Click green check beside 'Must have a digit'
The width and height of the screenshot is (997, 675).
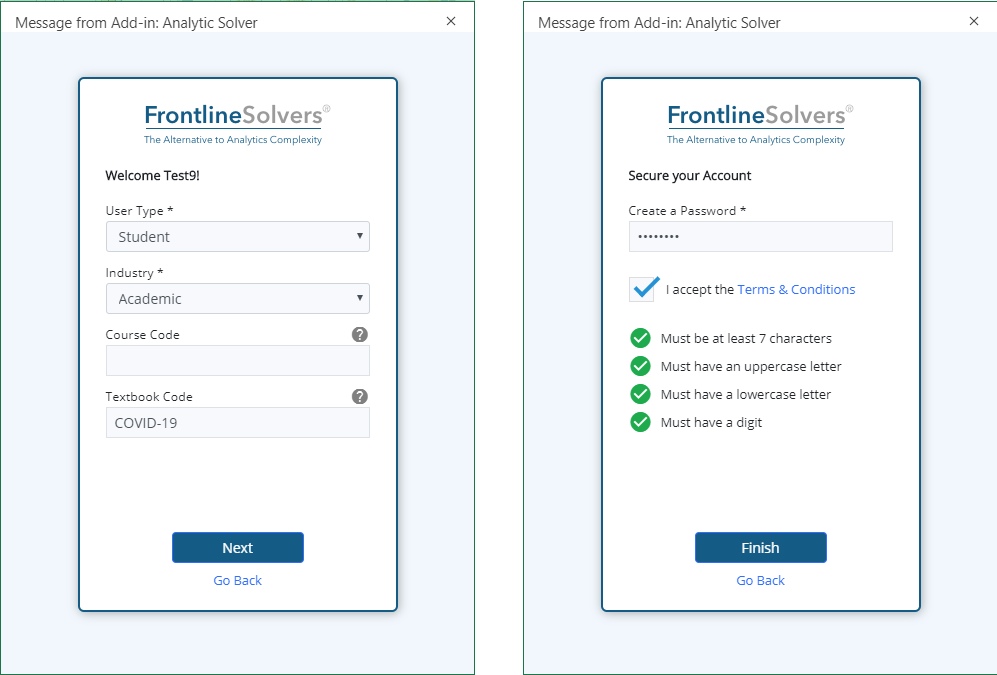tap(641, 422)
